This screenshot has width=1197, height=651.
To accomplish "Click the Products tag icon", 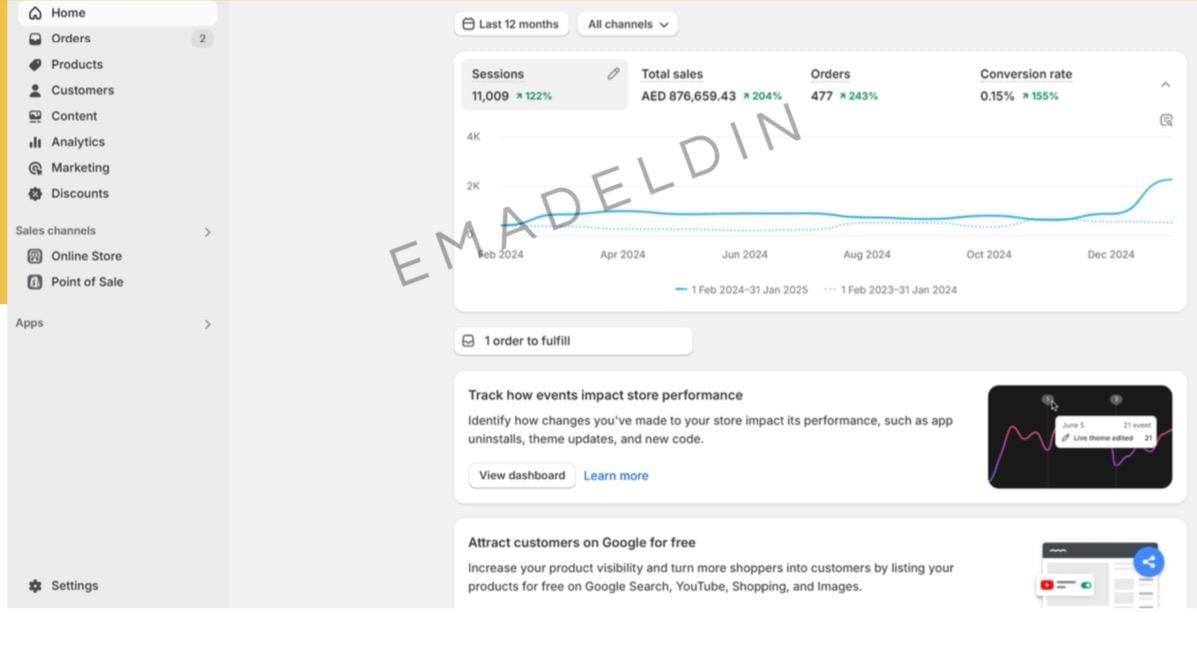I will [x=35, y=65].
